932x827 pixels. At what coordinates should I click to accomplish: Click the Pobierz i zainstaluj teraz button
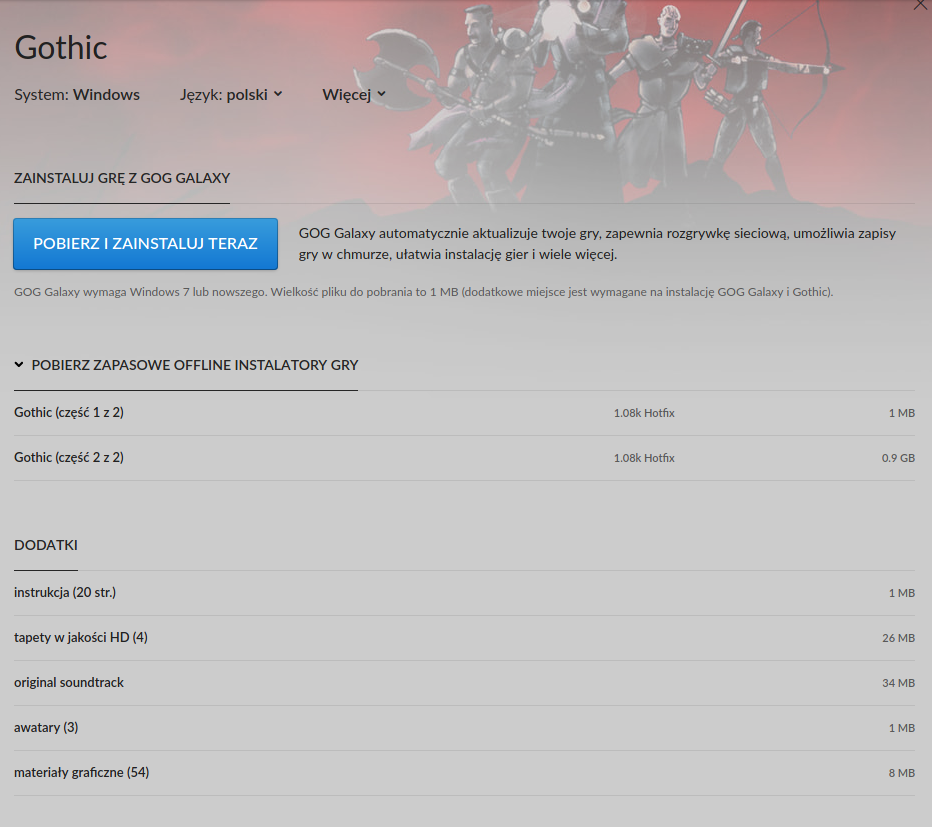pyautogui.click(x=146, y=244)
